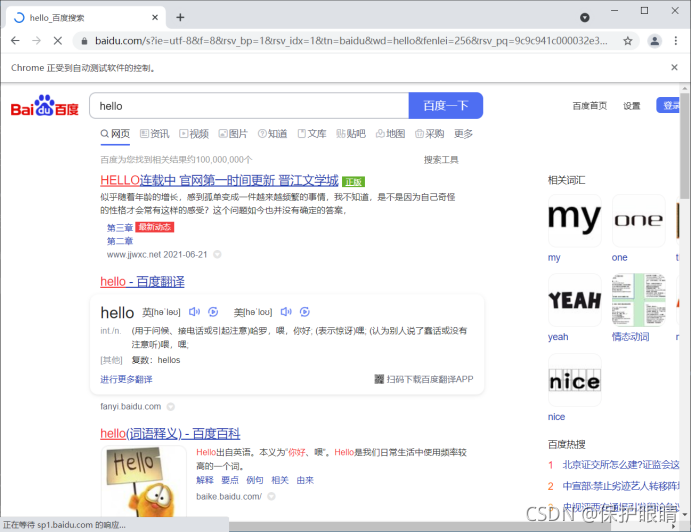The image size is (692, 532).
Task: Open the 文库 tab
Action: click(312, 133)
